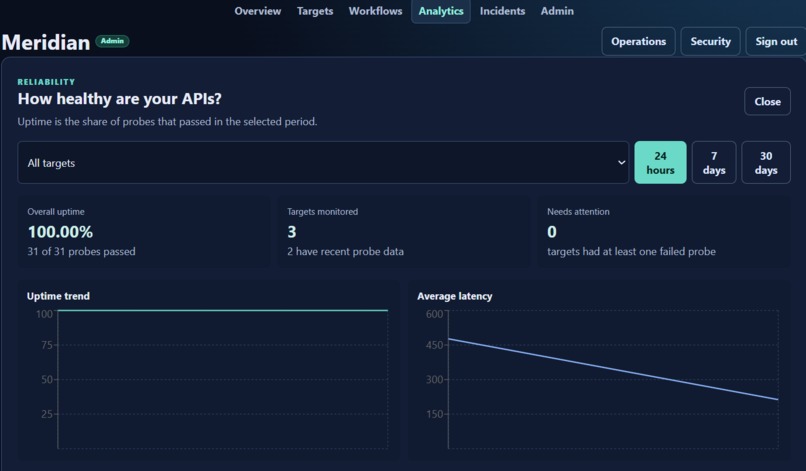Click the Needs attention count 0

click(x=552, y=232)
